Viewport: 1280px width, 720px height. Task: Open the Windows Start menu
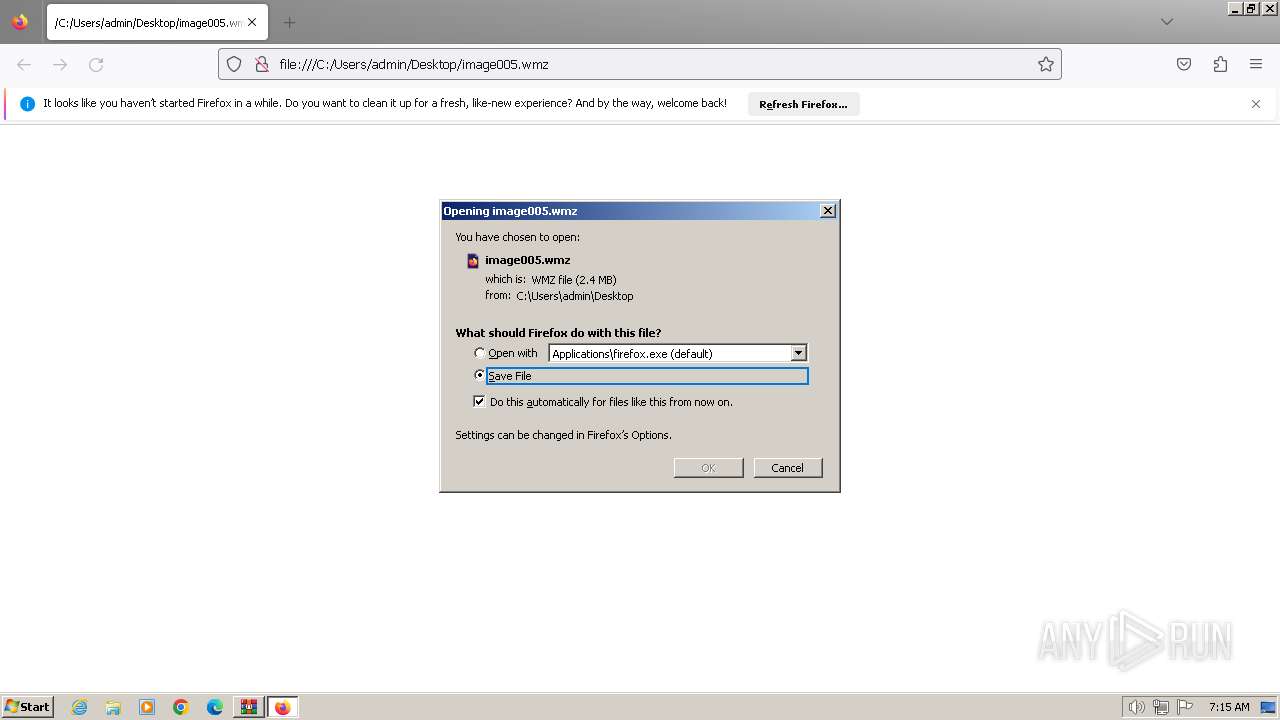point(27,707)
